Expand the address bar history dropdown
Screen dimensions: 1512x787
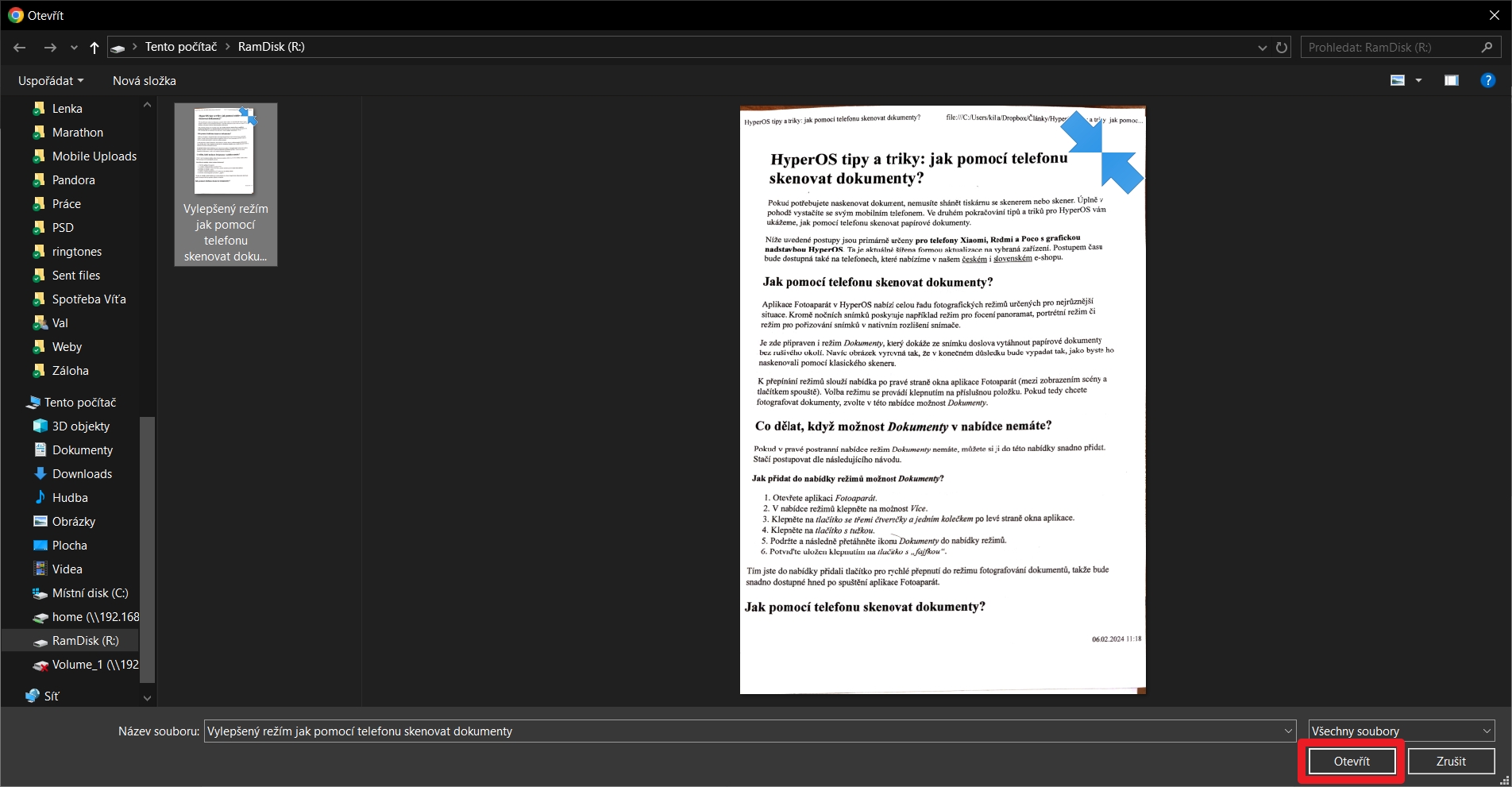1263,48
